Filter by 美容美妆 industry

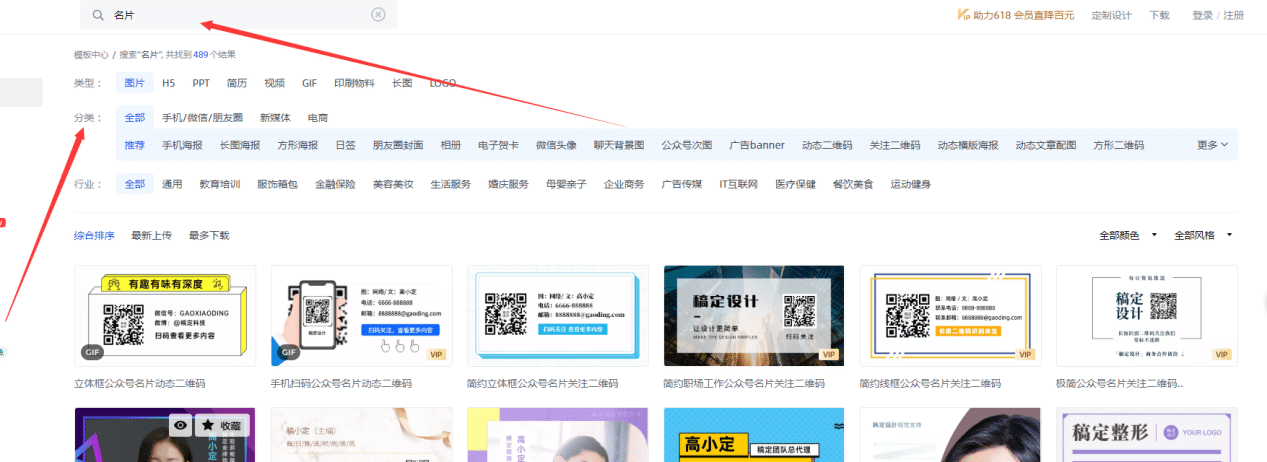tap(393, 184)
